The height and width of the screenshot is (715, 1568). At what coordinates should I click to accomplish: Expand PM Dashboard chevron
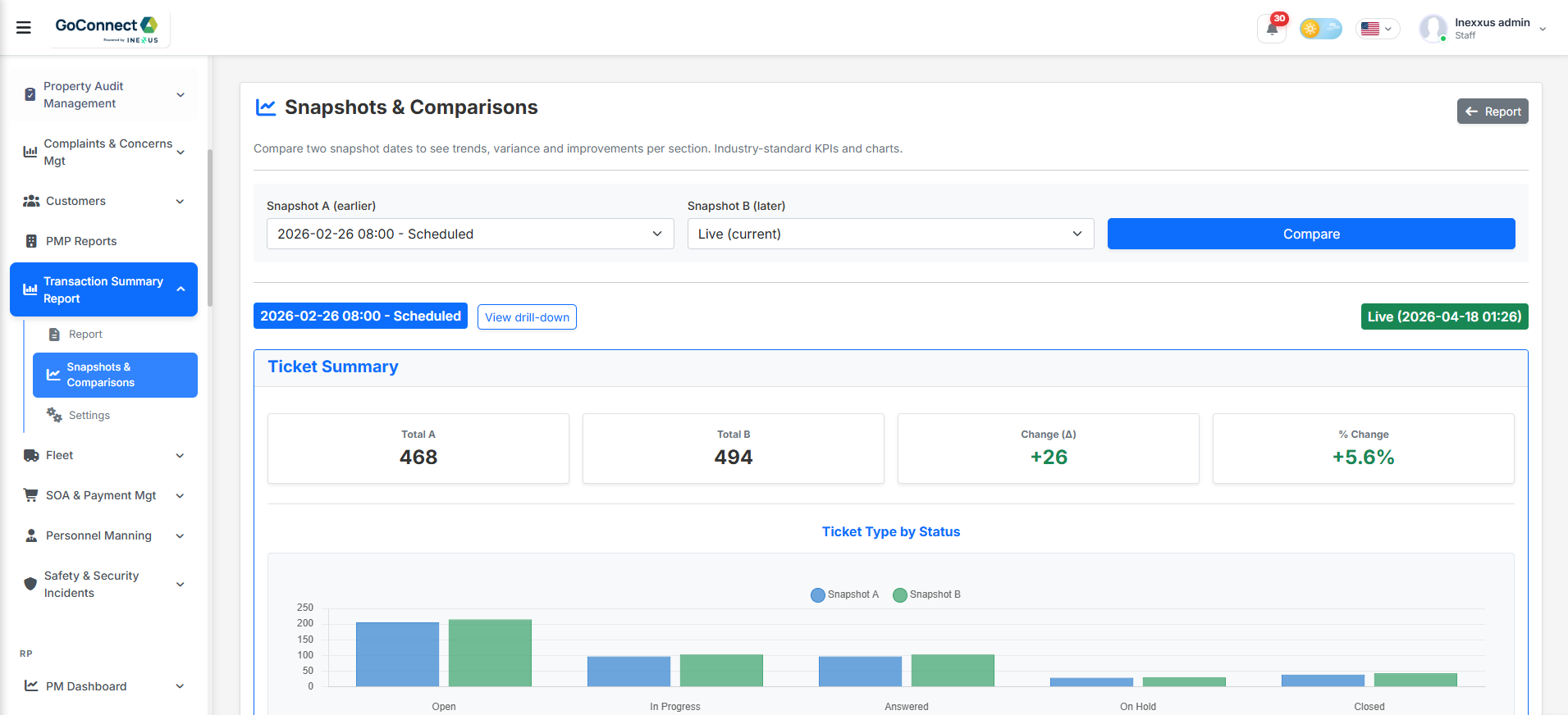tap(180, 686)
